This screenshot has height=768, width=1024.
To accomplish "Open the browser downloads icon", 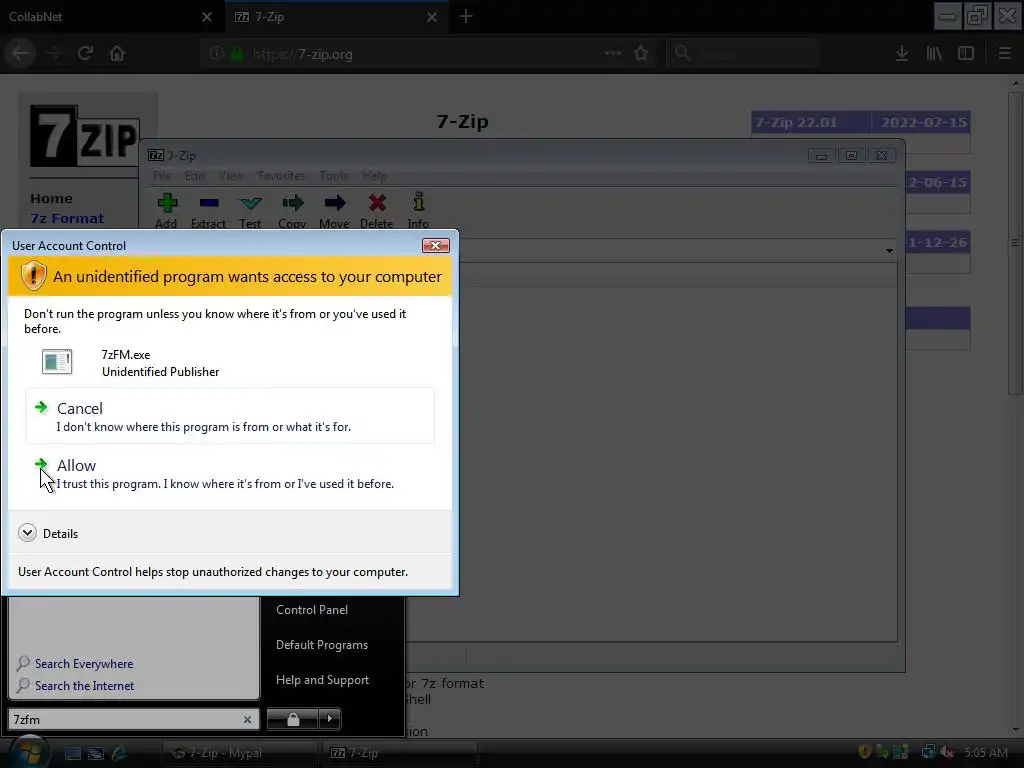I will 902,54.
